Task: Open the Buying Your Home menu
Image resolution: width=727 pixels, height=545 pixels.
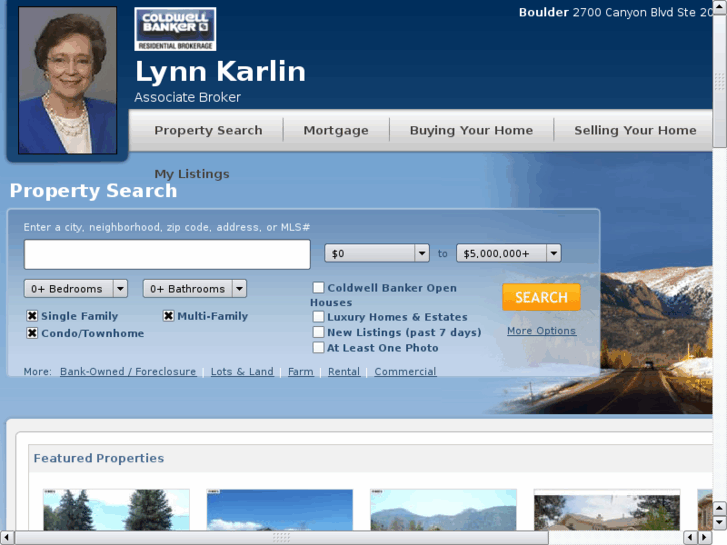Action: point(471,130)
